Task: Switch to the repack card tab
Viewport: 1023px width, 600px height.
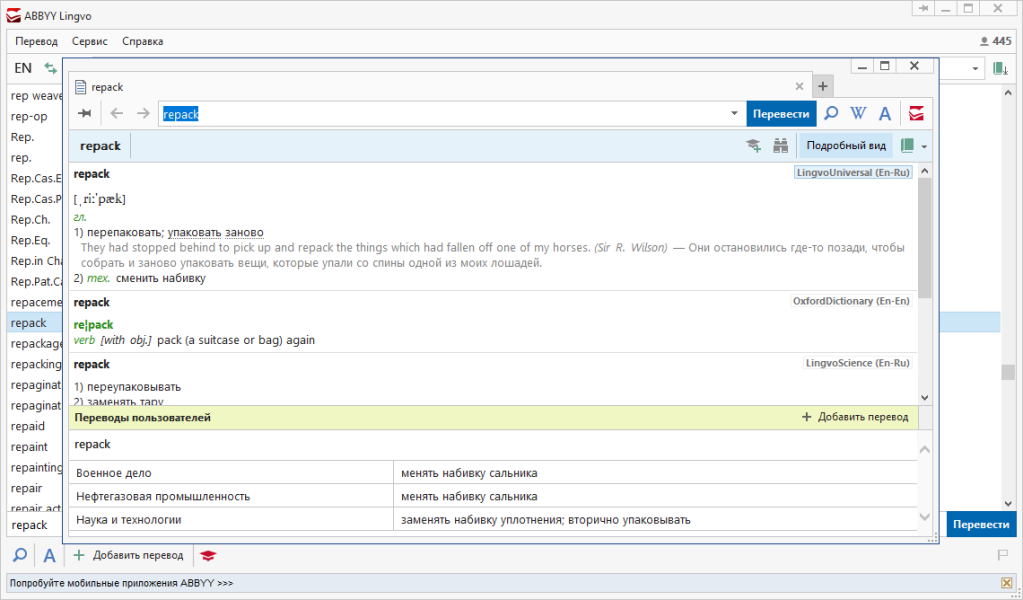Action: click(107, 87)
